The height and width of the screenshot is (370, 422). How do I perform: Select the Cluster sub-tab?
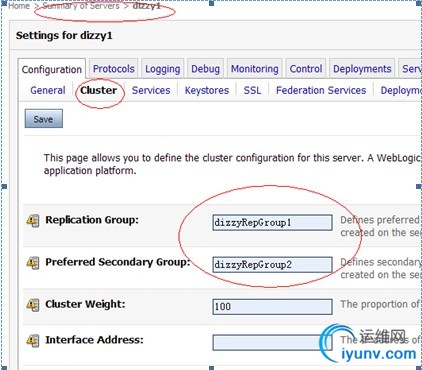click(x=99, y=90)
